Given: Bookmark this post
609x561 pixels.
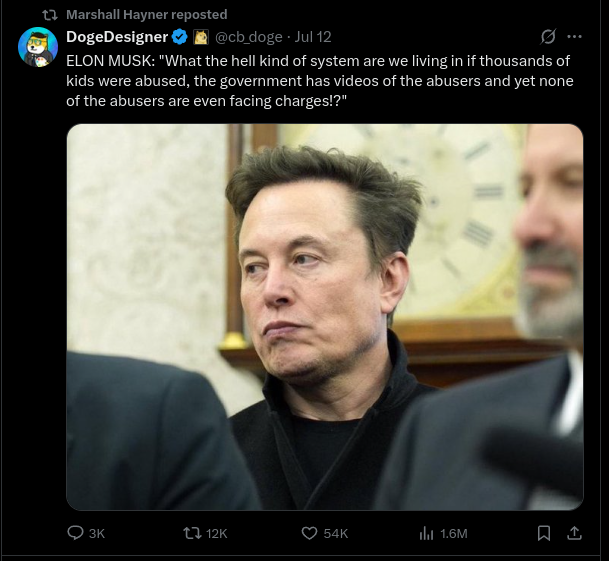Looking at the screenshot, I should 543,533.
